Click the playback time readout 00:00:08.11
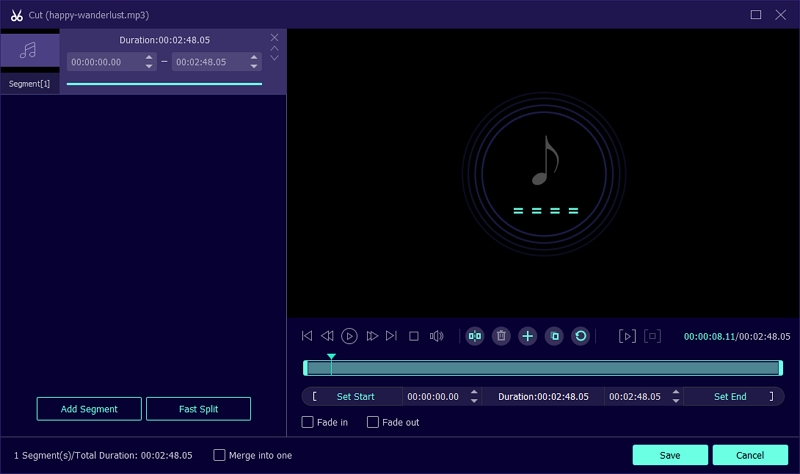800x474 pixels. (x=709, y=336)
